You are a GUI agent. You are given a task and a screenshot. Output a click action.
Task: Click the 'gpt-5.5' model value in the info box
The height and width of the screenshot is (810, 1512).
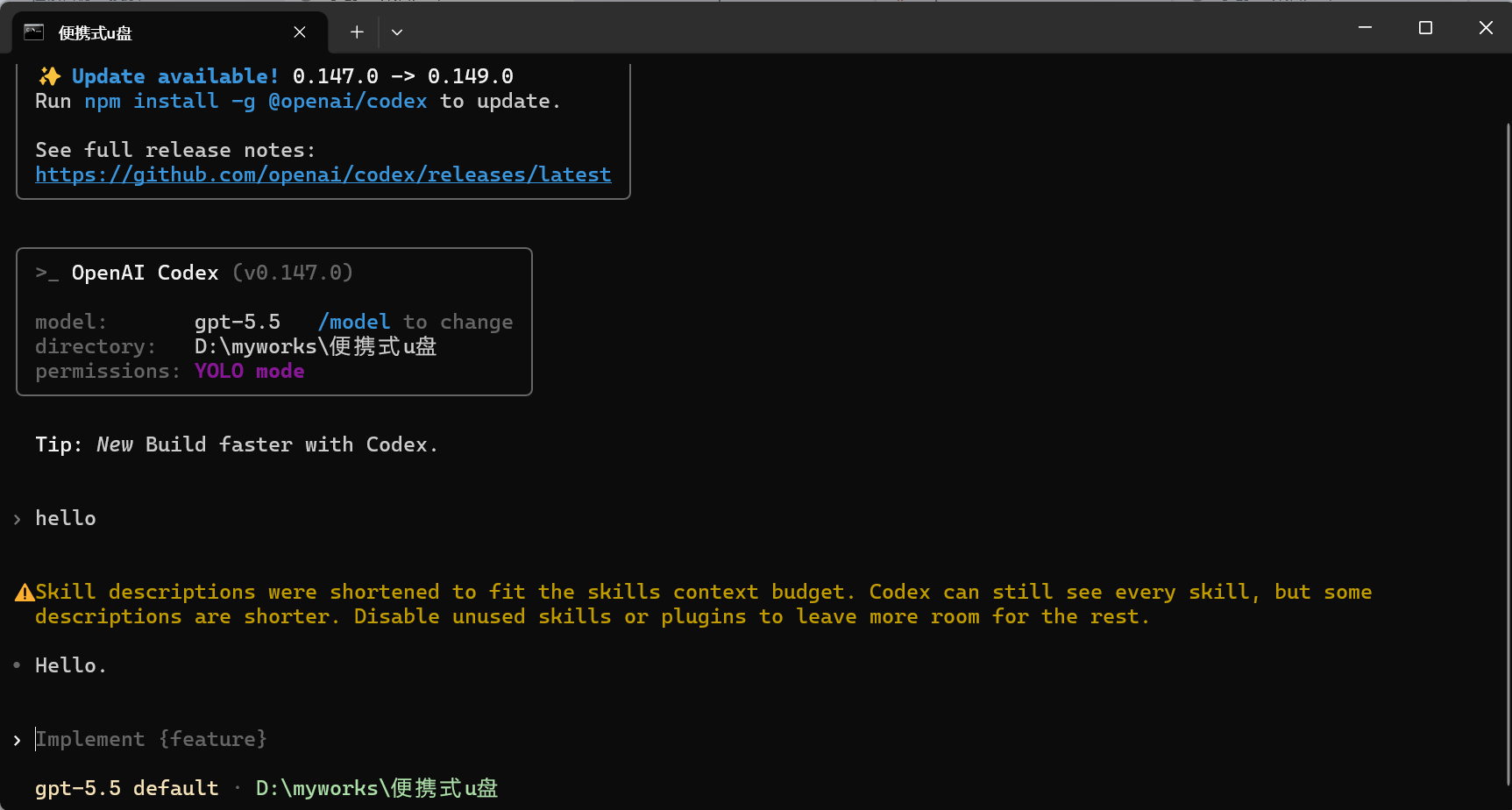(238, 322)
